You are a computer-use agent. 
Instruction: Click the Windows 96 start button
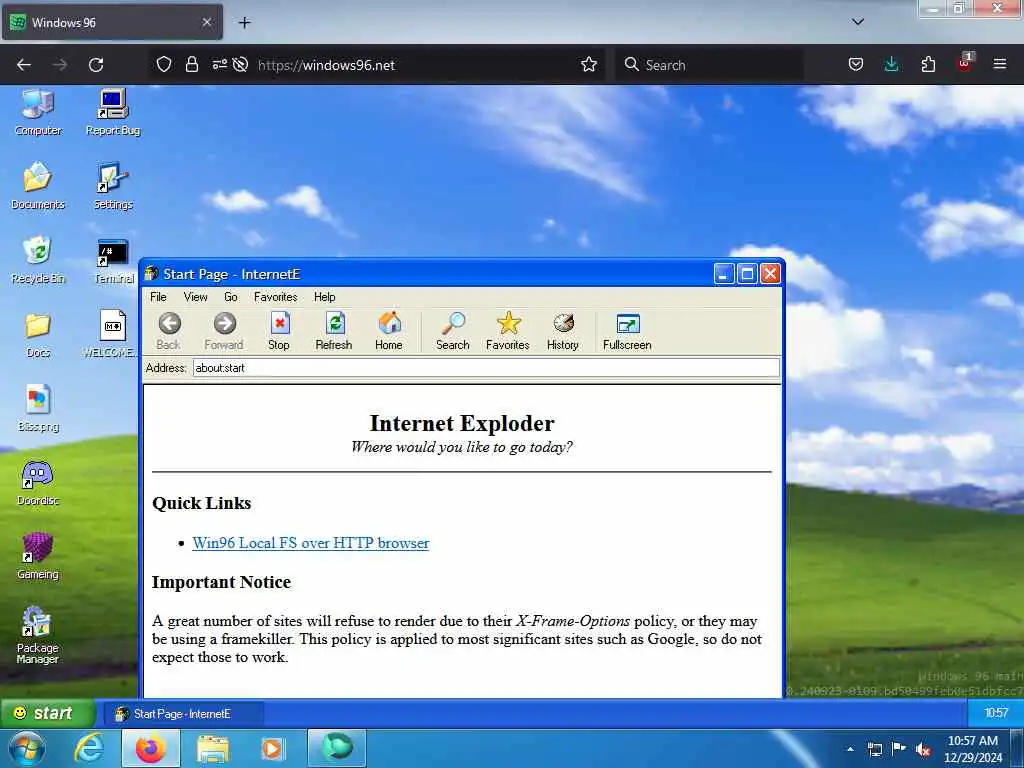coord(47,712)
